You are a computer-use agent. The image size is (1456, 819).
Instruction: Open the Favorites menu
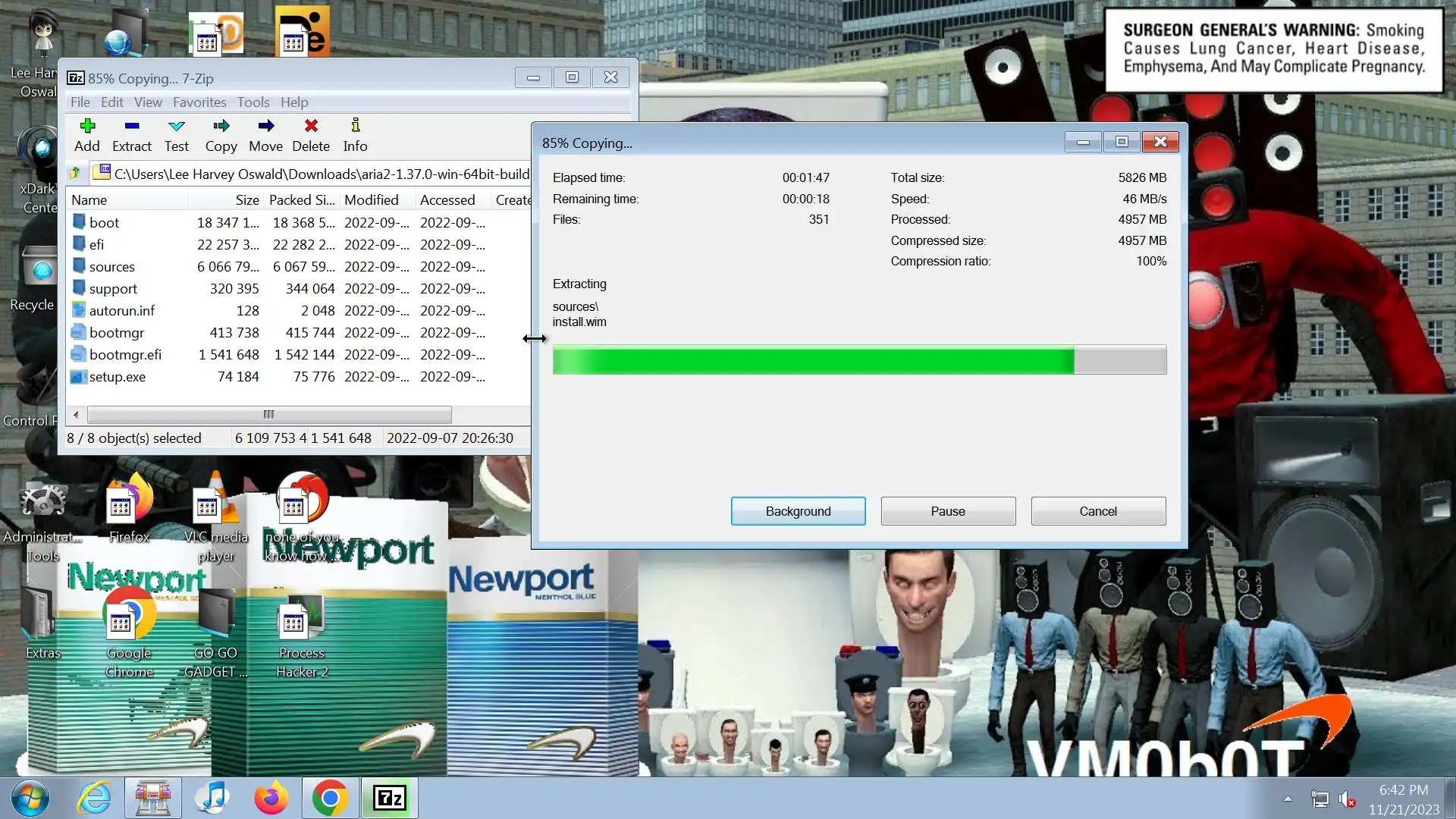199,102
